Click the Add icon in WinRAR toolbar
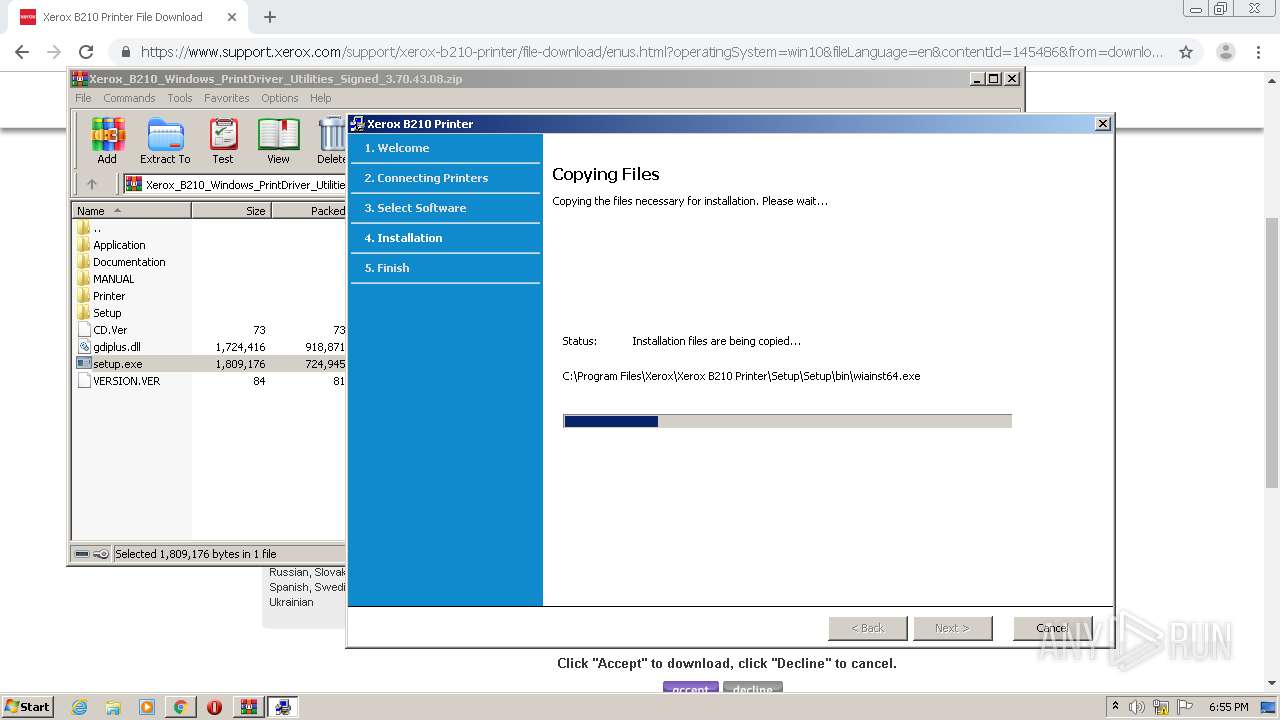Image resolution: width=1280 pixels, height=720 pixels. point(107,141)
